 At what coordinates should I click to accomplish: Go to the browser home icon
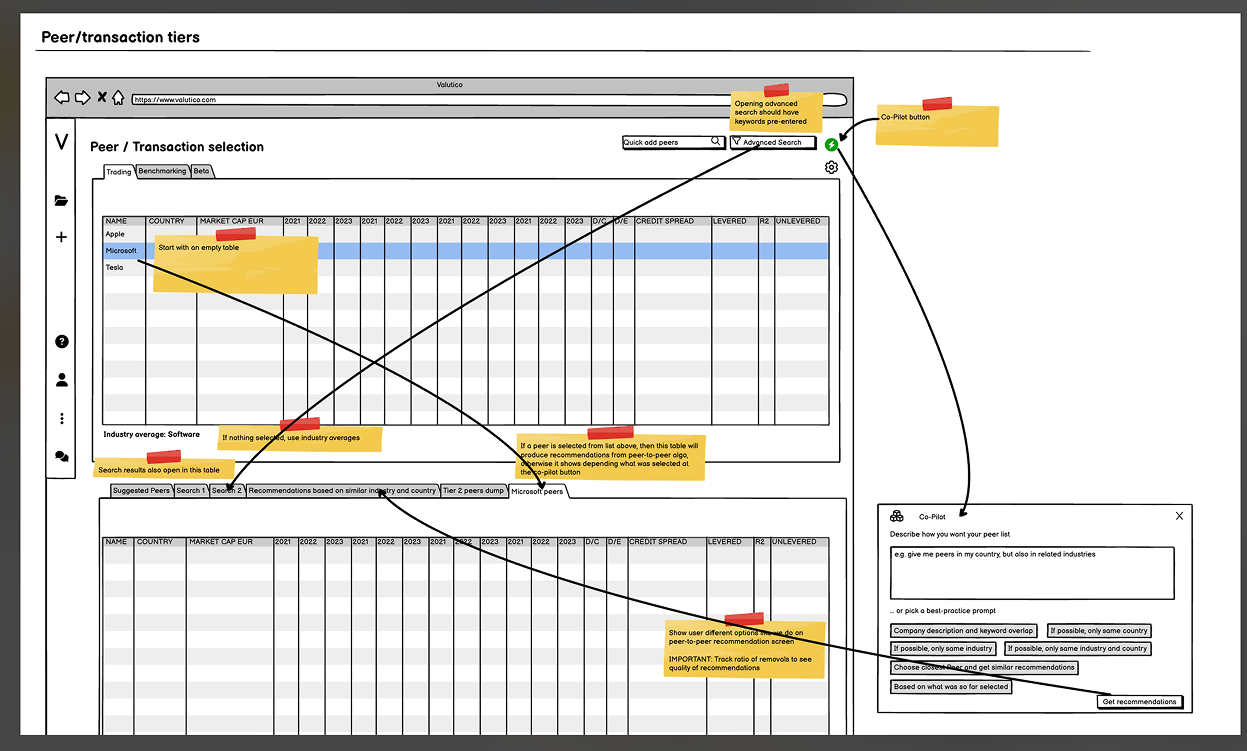[x=118, y=98]
